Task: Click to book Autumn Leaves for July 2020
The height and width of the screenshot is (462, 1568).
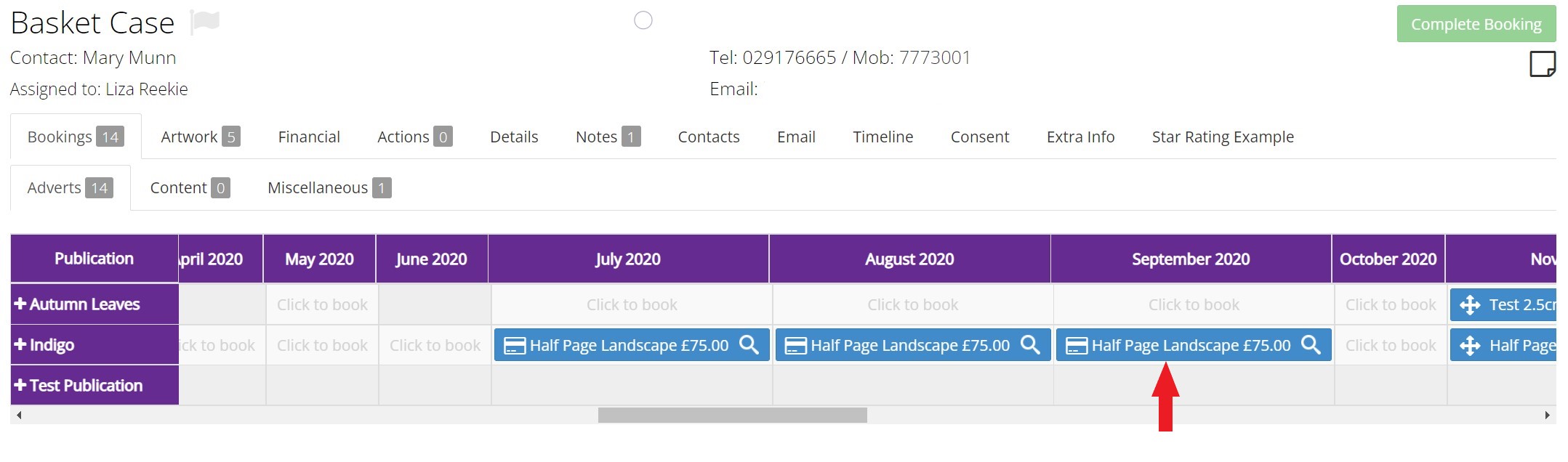Action: 632,304
